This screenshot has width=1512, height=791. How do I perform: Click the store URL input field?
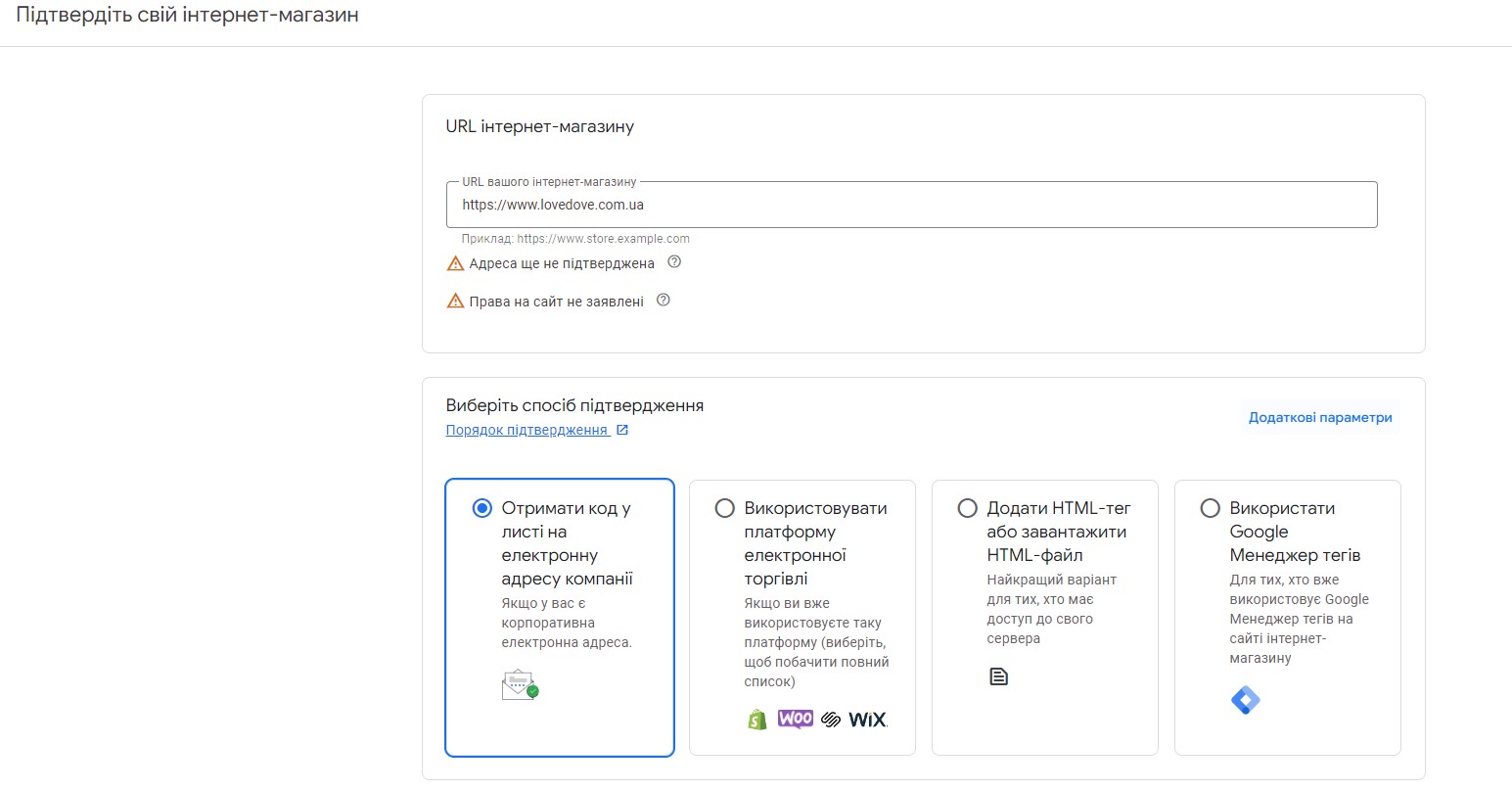click(x=911, y=205)
